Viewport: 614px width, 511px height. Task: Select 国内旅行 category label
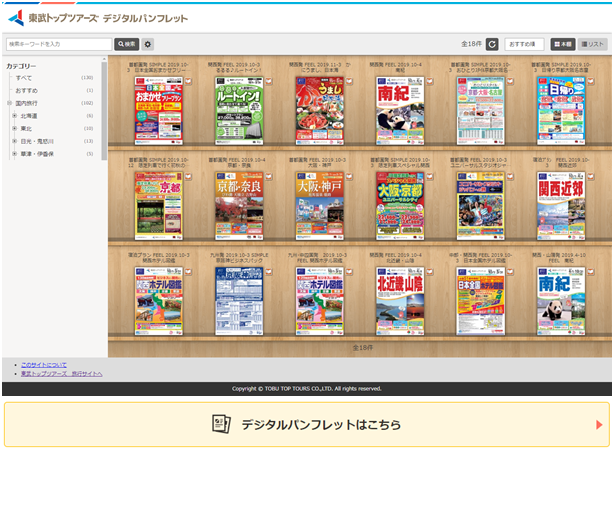pyautogui.click(x=27, y=103)
